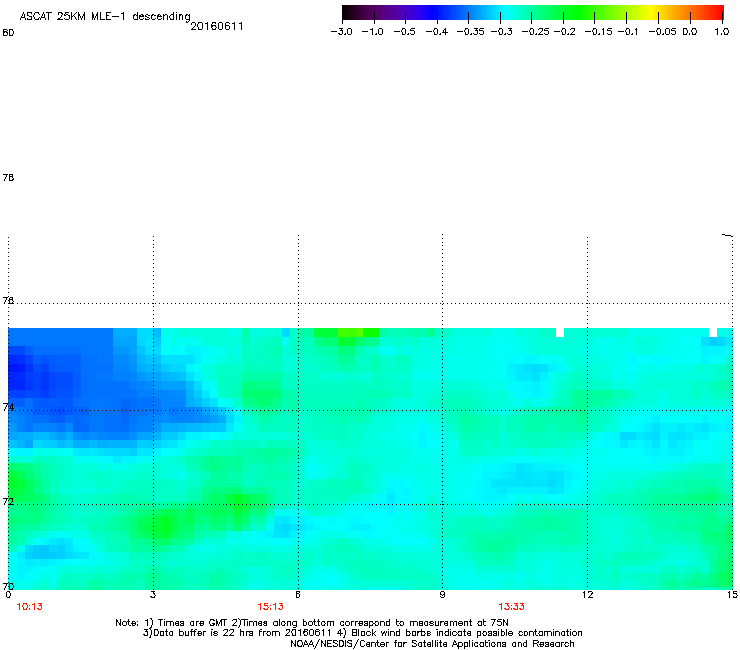Click the 3 longitude axis label
Image resolution: width=740 pixels, height=650 pixels.
click(x=153, y=595)
